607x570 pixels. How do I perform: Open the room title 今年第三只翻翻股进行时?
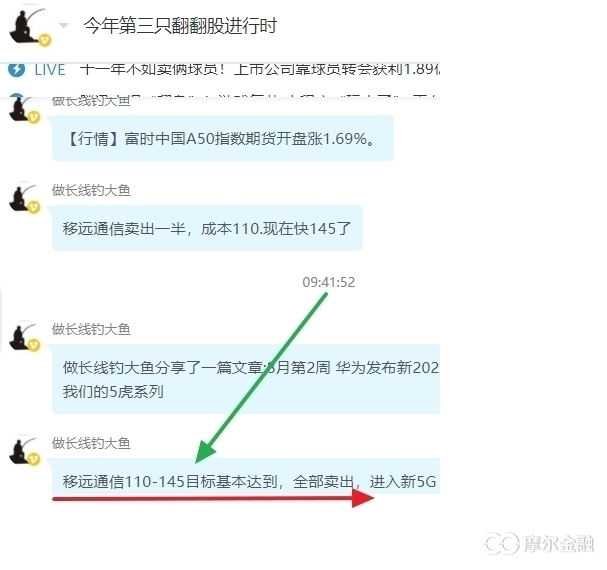tap(180, 26)
